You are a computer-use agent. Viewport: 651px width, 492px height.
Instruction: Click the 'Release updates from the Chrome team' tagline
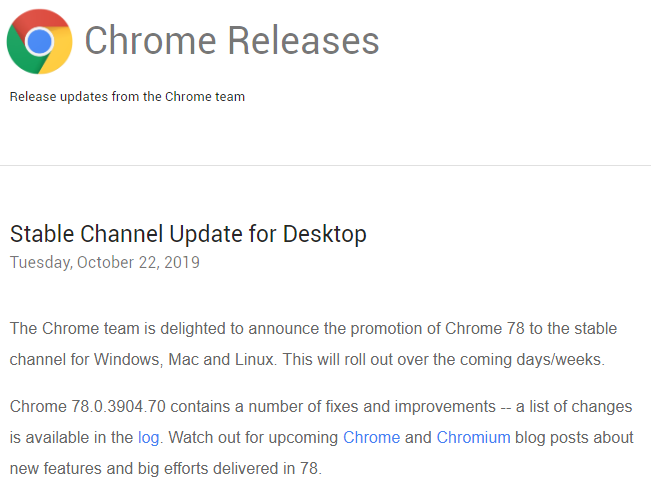click(x=127, y=97)
